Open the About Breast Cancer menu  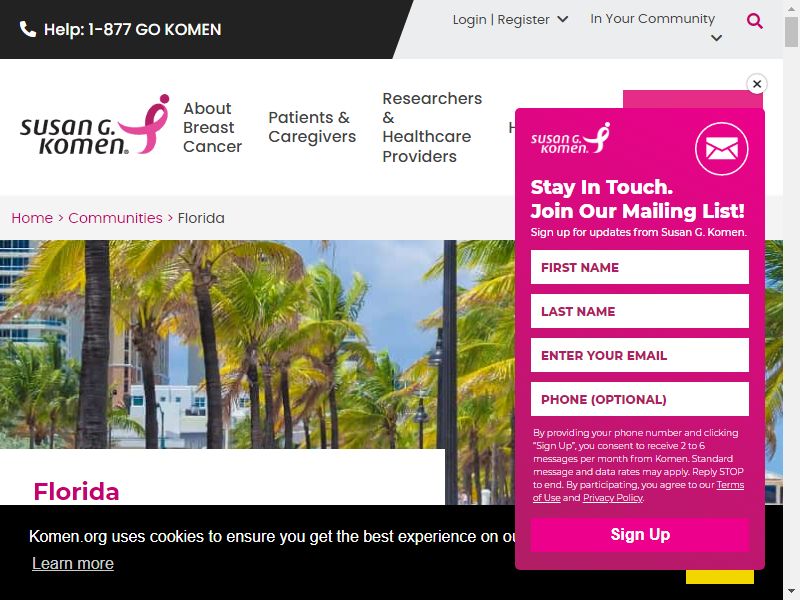tap(212, 128)
